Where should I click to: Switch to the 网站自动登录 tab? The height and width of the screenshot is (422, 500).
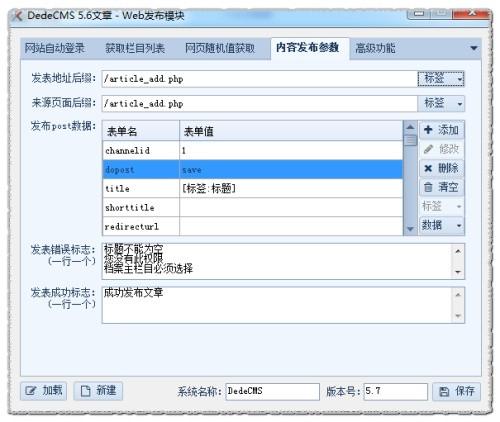tap(55, 48)
